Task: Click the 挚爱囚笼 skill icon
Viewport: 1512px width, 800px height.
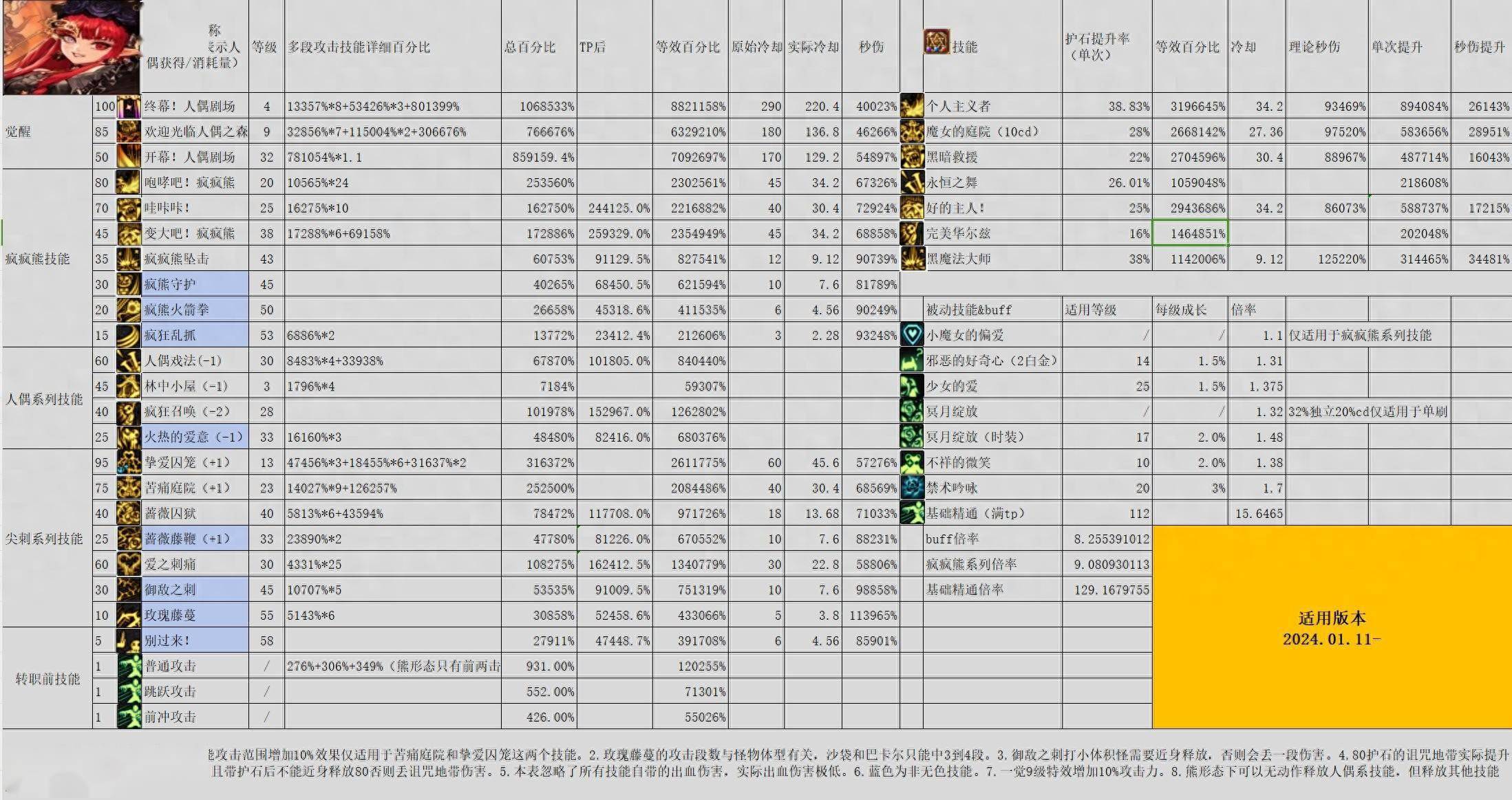Action: pyautogui.click(x=129, y=462)
